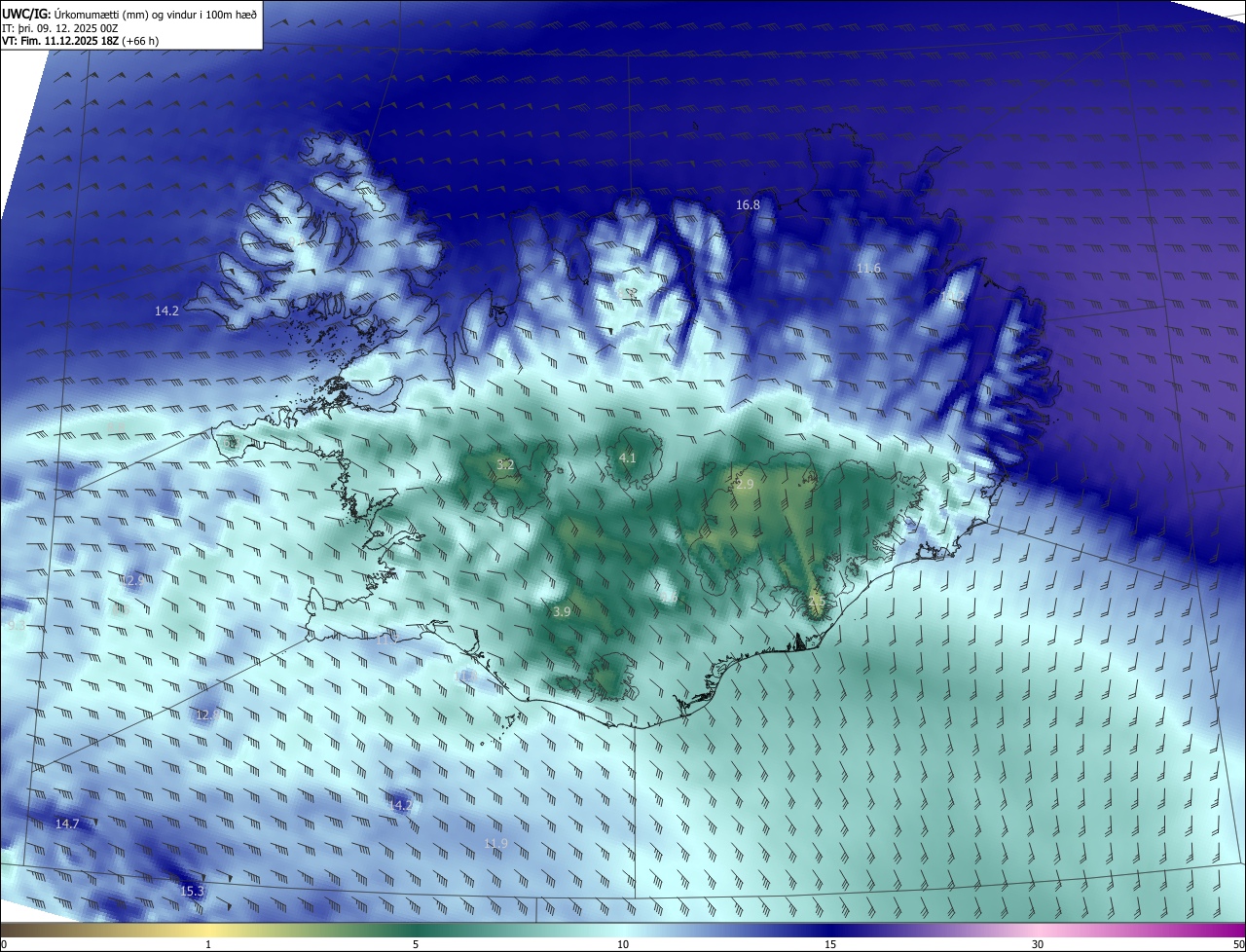Click the 10 tick label on the color scale

point(623,944)
